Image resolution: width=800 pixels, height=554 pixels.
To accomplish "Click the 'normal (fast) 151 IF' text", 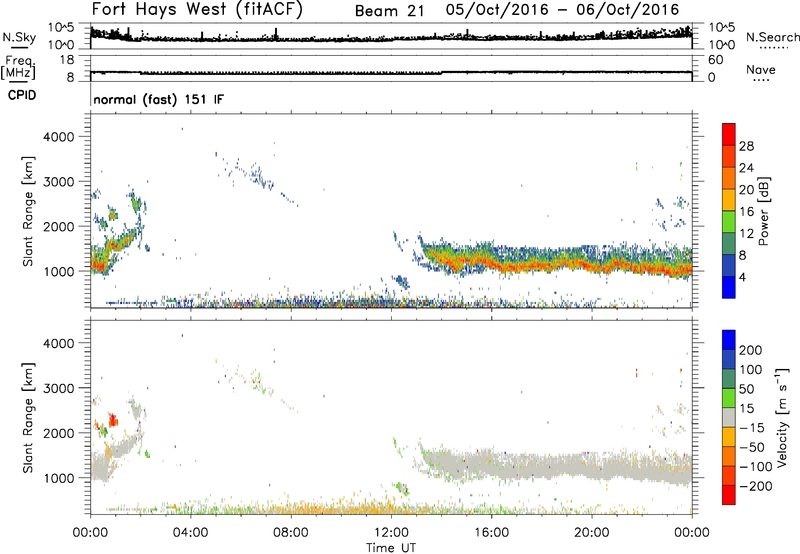I will [x=159, y=99].
